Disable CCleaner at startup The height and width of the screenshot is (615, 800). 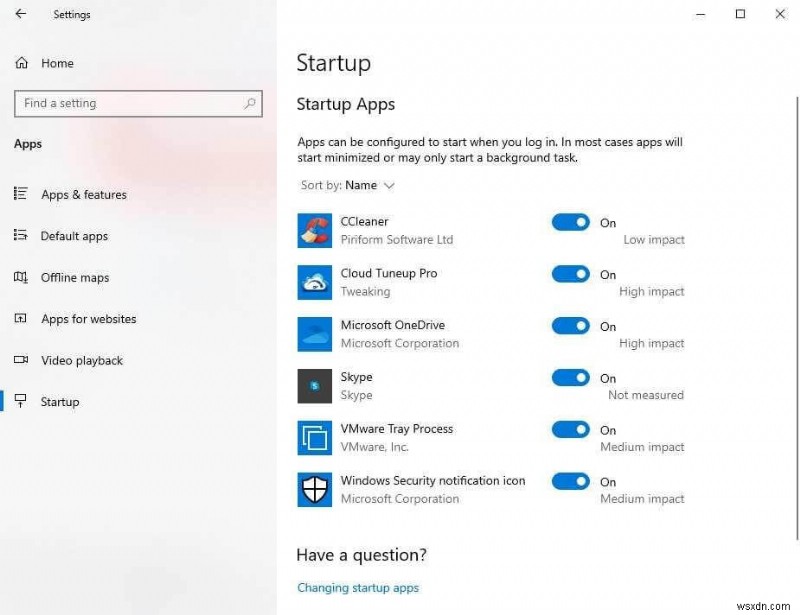570,222
